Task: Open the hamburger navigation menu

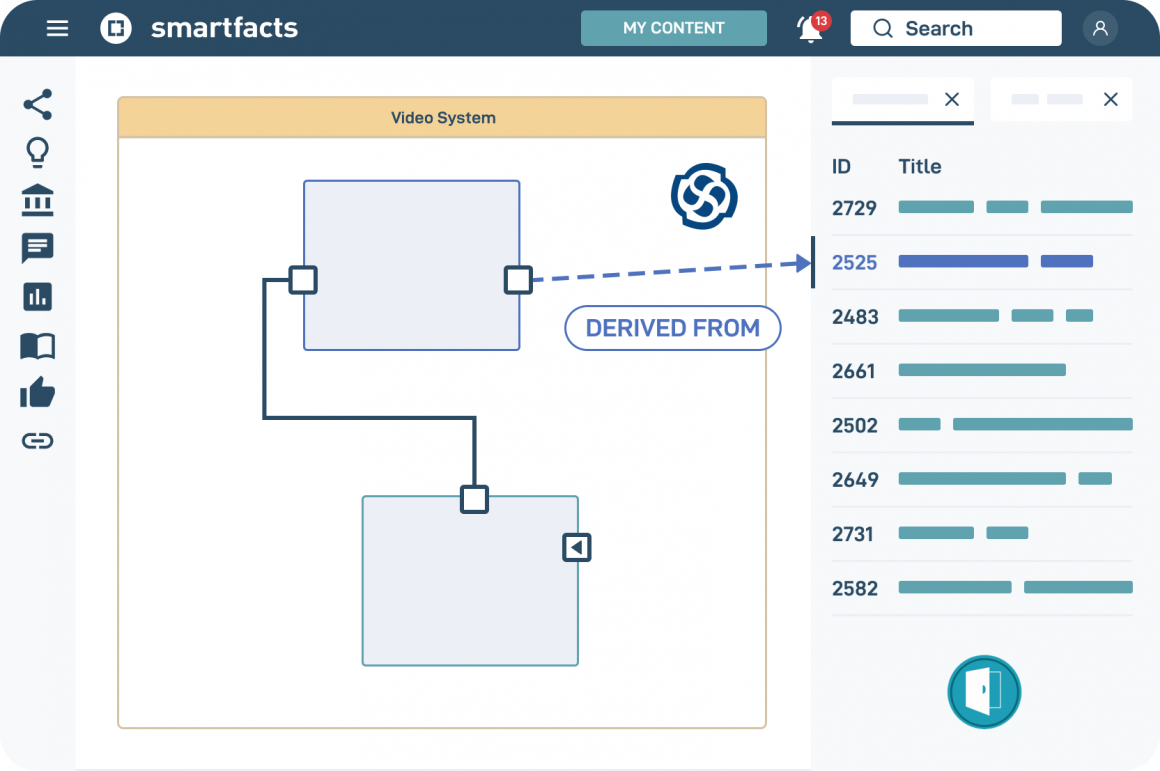Action: 57,28
